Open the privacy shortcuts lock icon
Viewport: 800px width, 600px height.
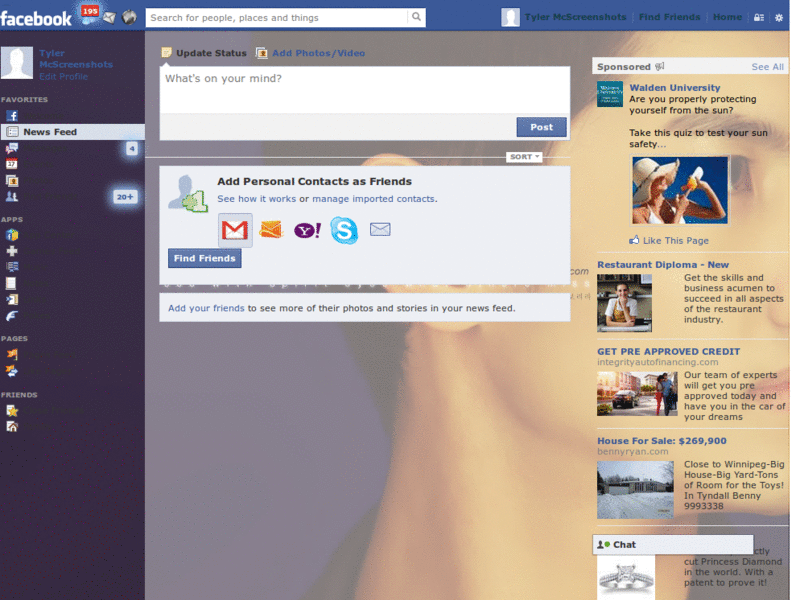click(x=758, y=18)
